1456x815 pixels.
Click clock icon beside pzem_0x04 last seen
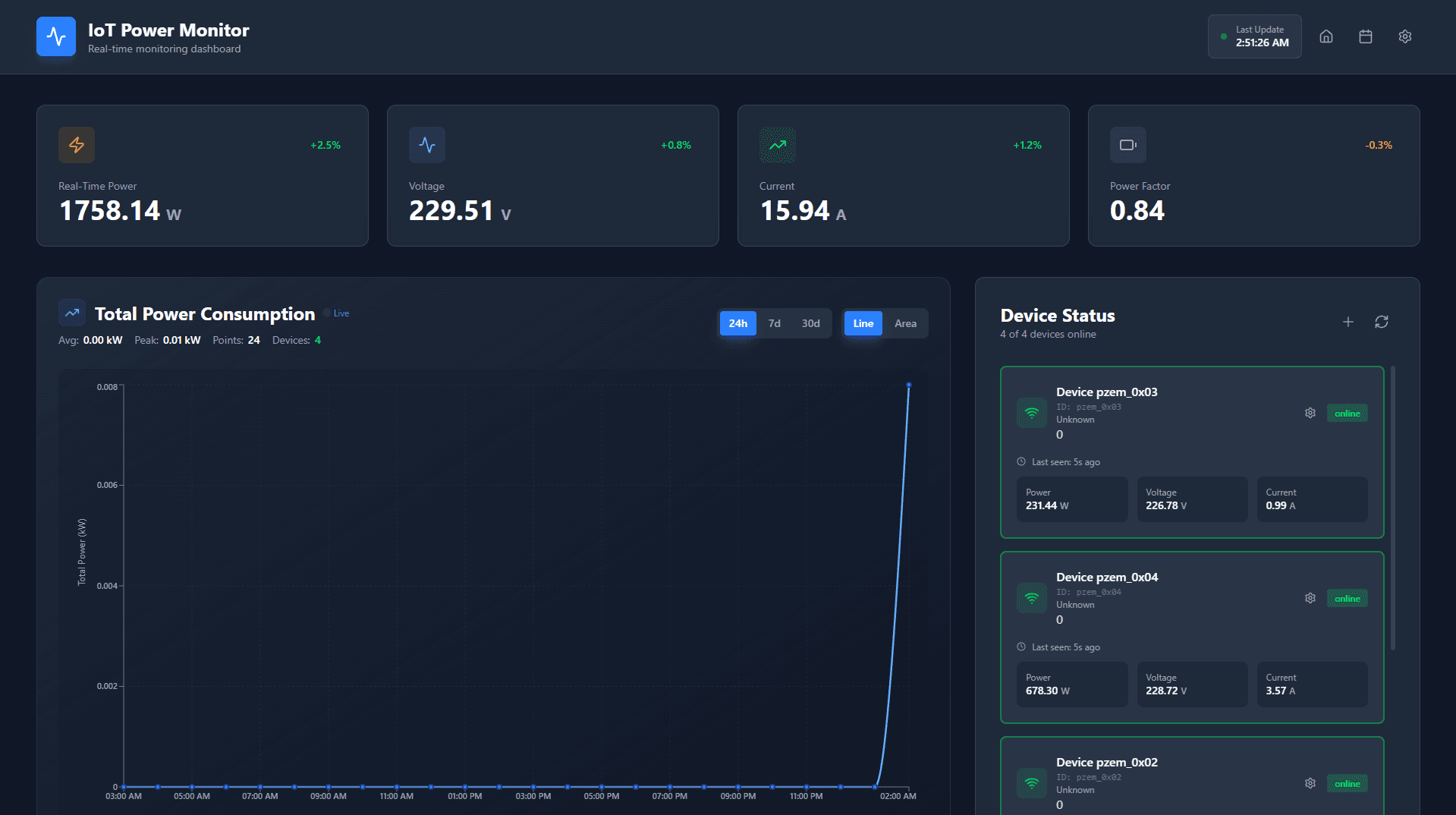point(1021,647)
